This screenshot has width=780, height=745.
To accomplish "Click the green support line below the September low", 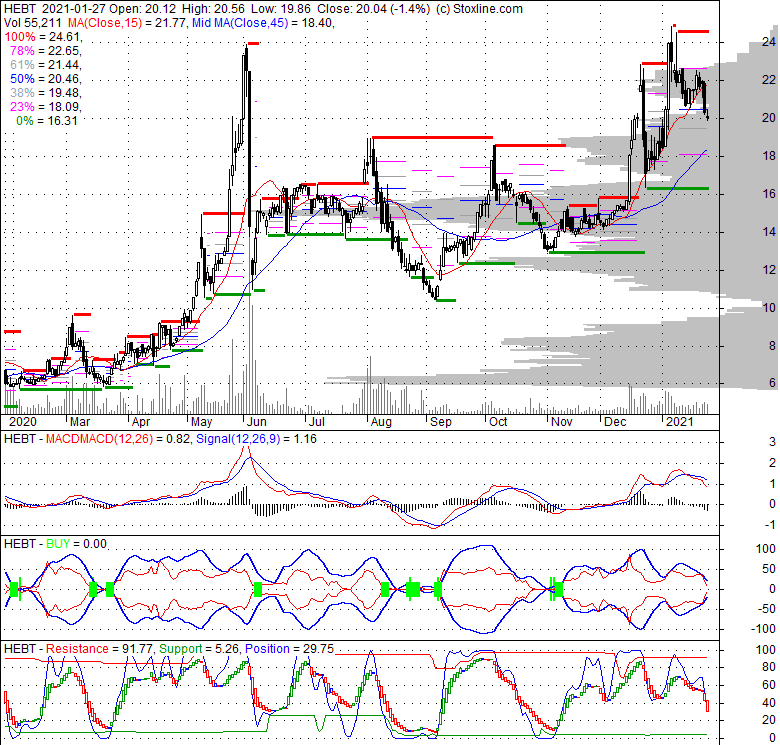I will 445,300.
